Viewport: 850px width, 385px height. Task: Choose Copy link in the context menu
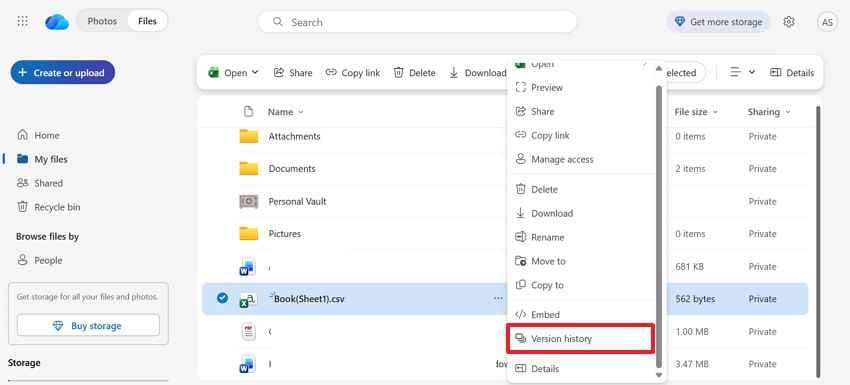[581, 135]
